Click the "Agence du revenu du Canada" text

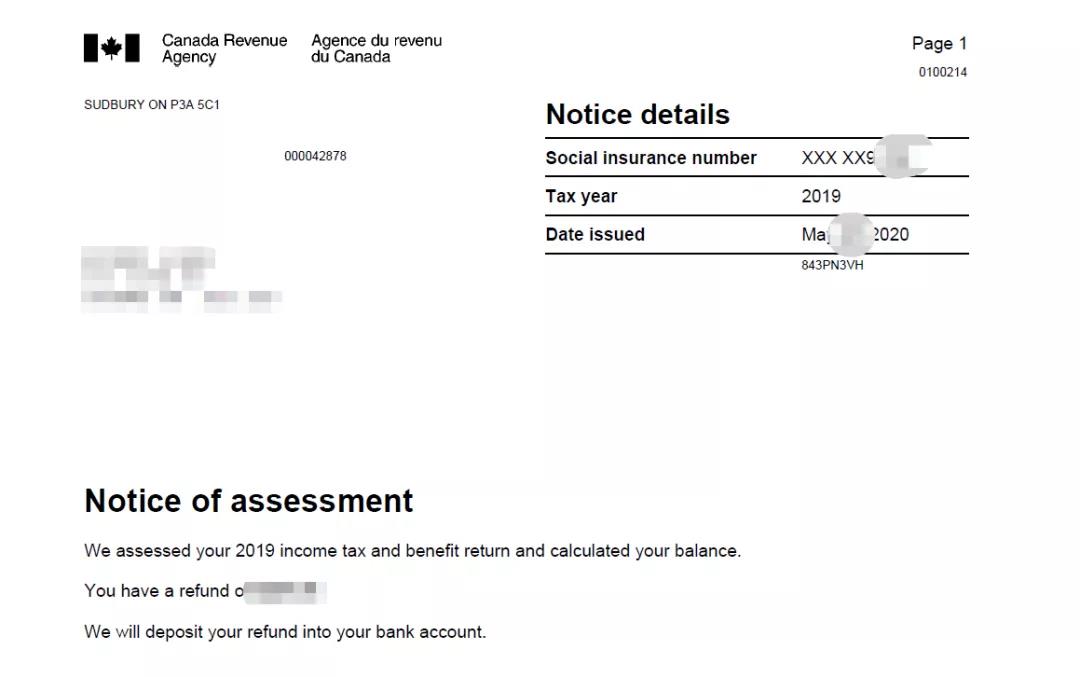(376, 49)
